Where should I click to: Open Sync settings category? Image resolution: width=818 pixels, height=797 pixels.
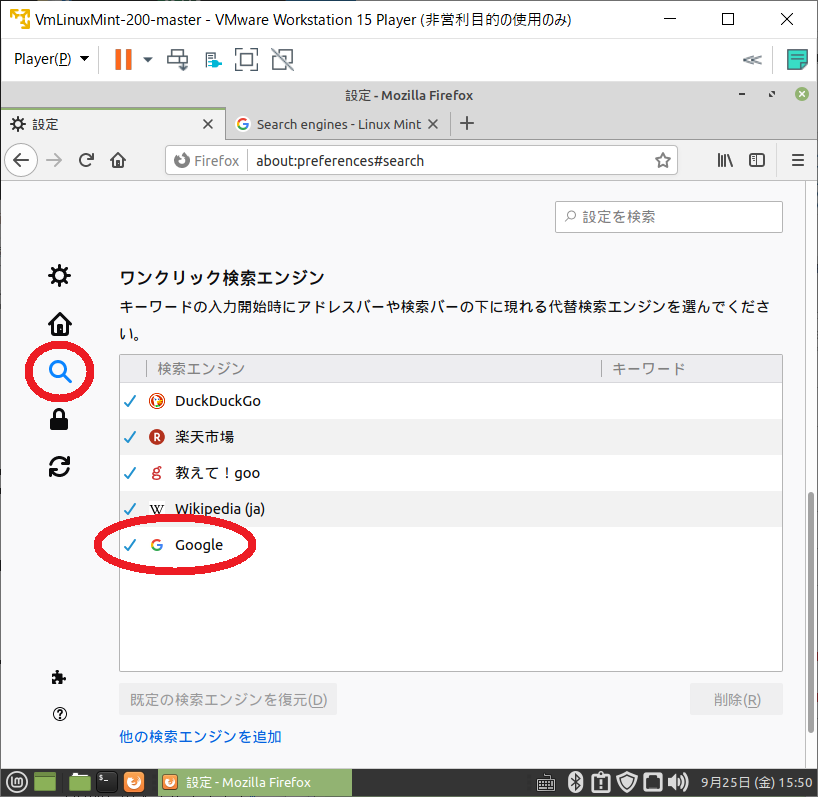59,467
